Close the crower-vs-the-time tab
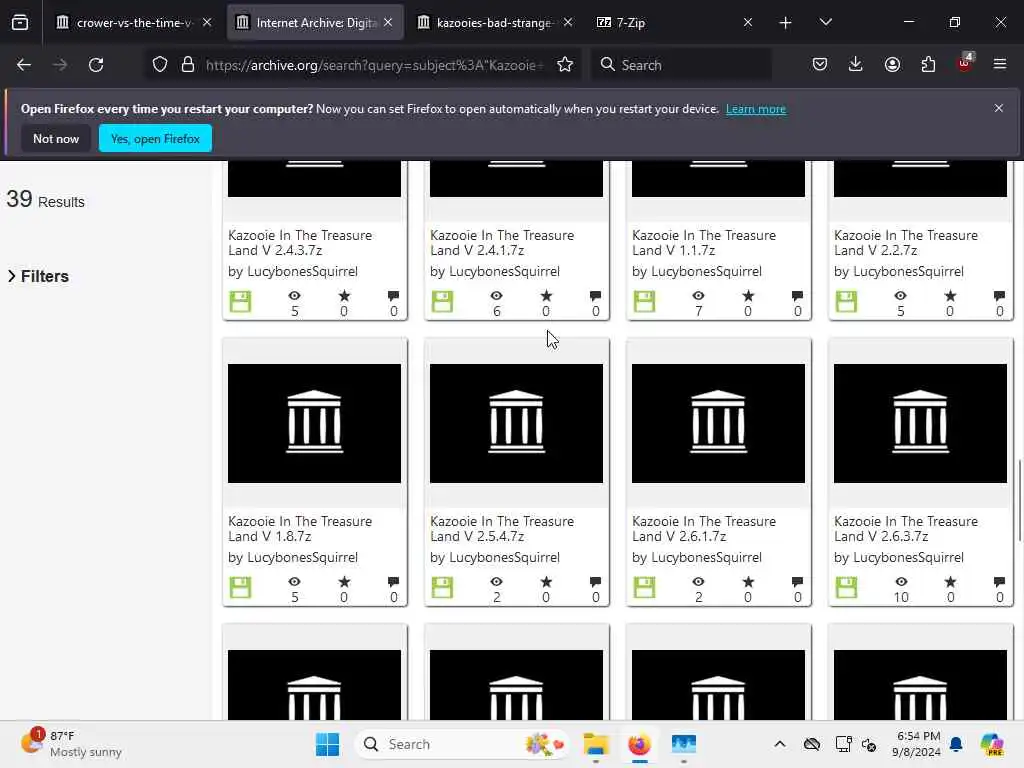Screen dimensions: 1024x768 pyautogui.click(x=207, y=22)
